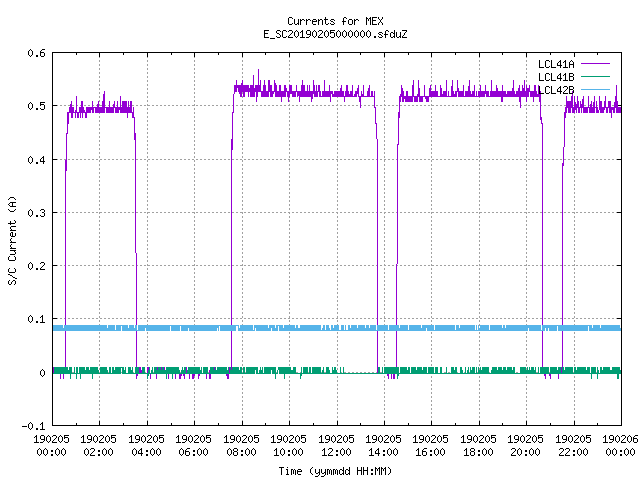The image size is (640, 480).
Task: Click the '190205 14:00' x-axis tick label
Action: click(x=383, y=446)
